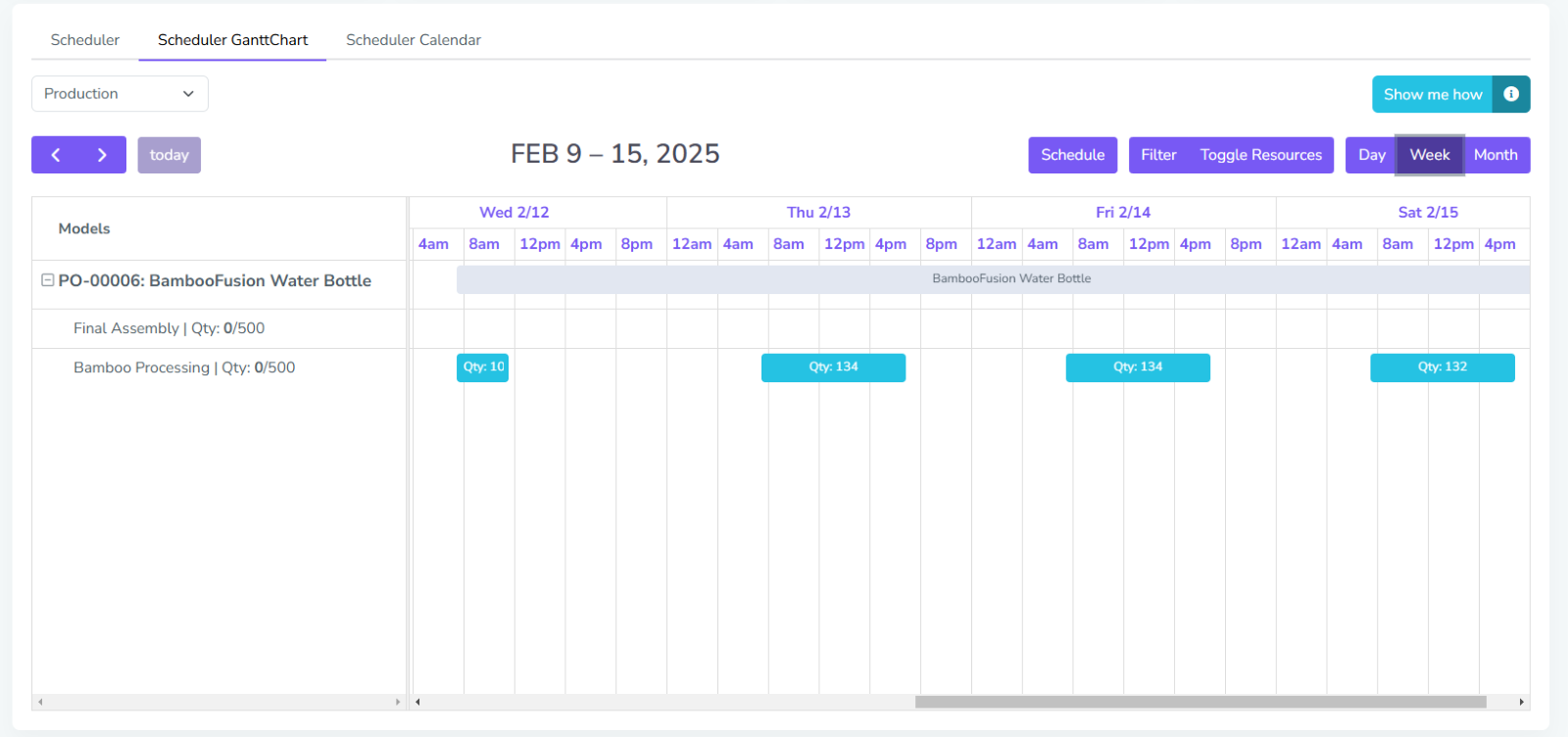Click the Schedule button
Screen dimensions: 1568x737
click(1072, 155)
